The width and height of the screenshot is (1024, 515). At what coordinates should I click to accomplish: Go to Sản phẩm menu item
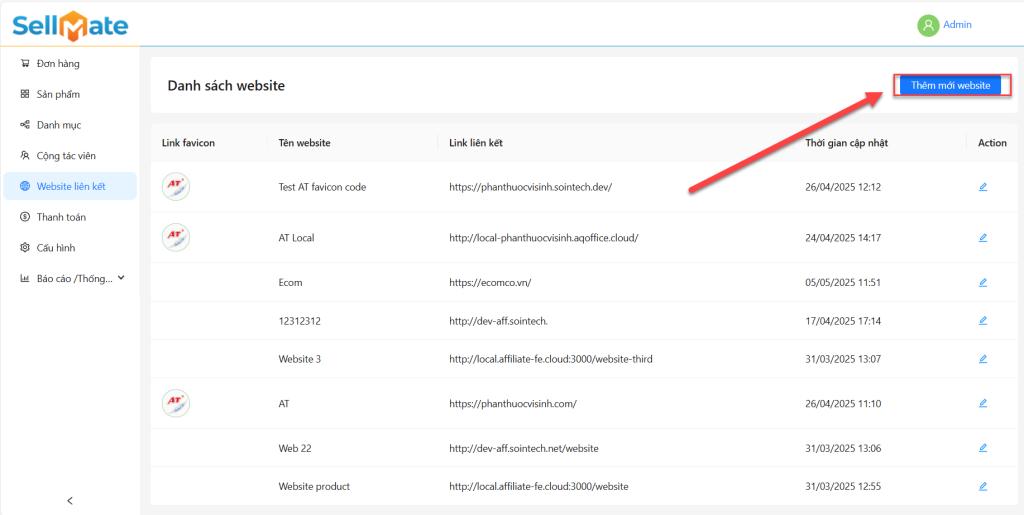(58, 94)
